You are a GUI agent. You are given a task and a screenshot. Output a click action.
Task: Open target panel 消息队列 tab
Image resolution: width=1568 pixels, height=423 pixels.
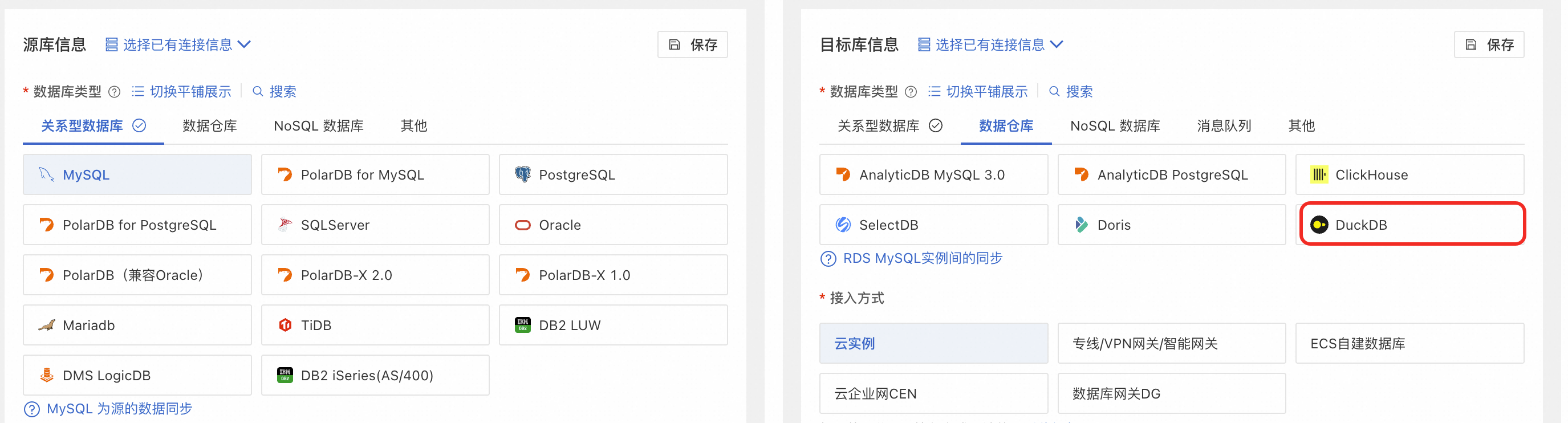(x=1224, y=126)
